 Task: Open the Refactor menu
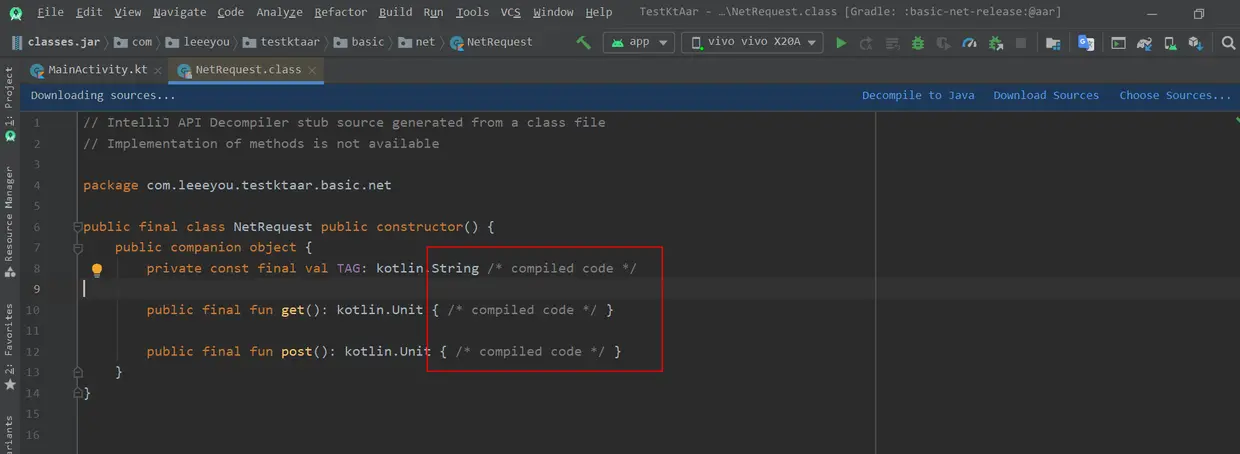[x=341, y=12]
